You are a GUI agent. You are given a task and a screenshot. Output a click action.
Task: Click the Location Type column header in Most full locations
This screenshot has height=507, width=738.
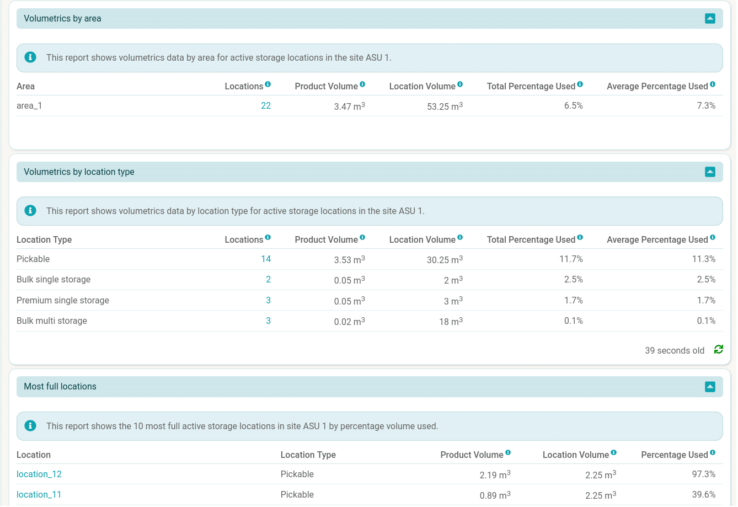click(308, 455)
